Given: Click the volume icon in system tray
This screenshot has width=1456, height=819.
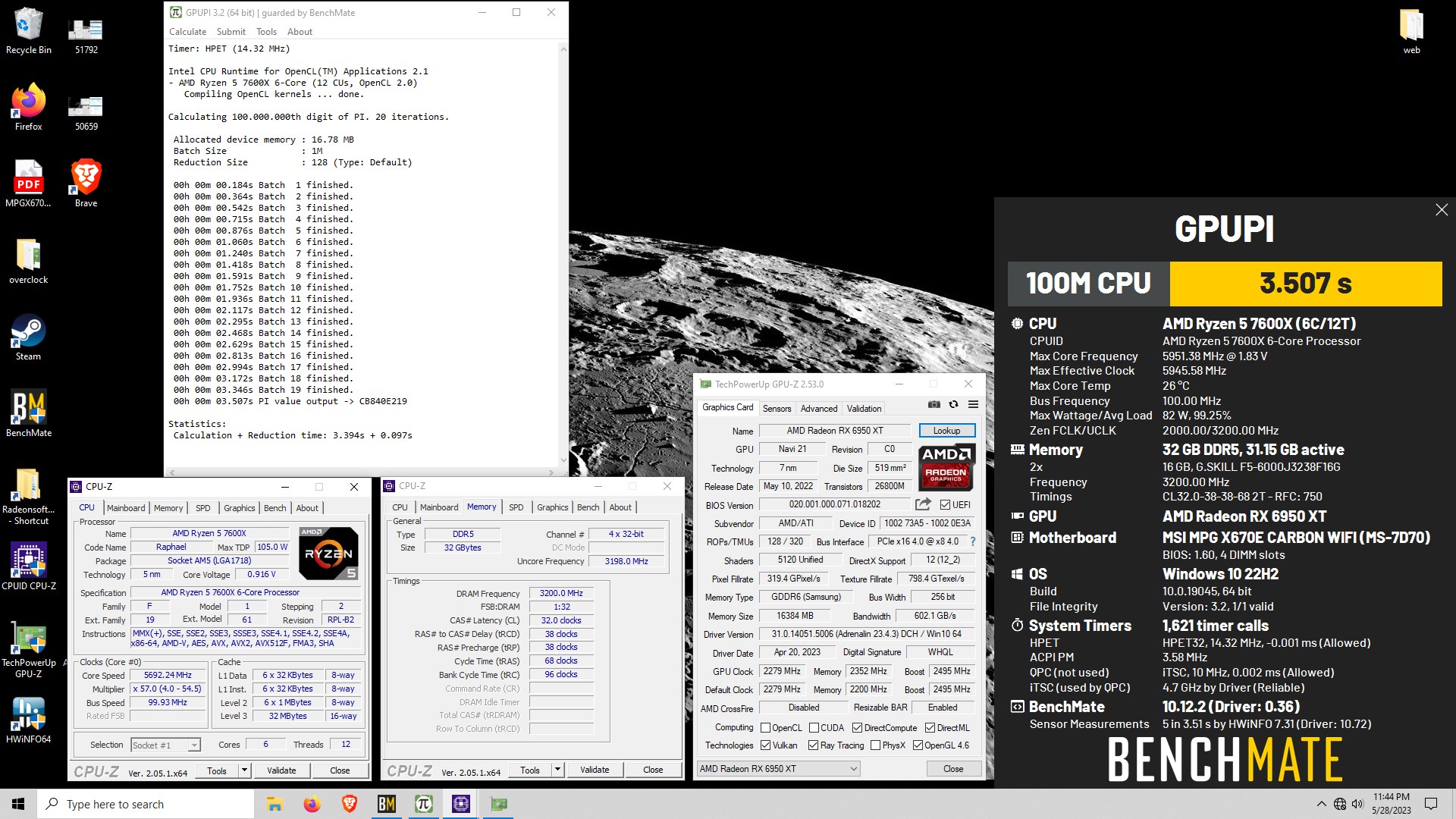Looking at the screenshot, I should click(1357, 804).
